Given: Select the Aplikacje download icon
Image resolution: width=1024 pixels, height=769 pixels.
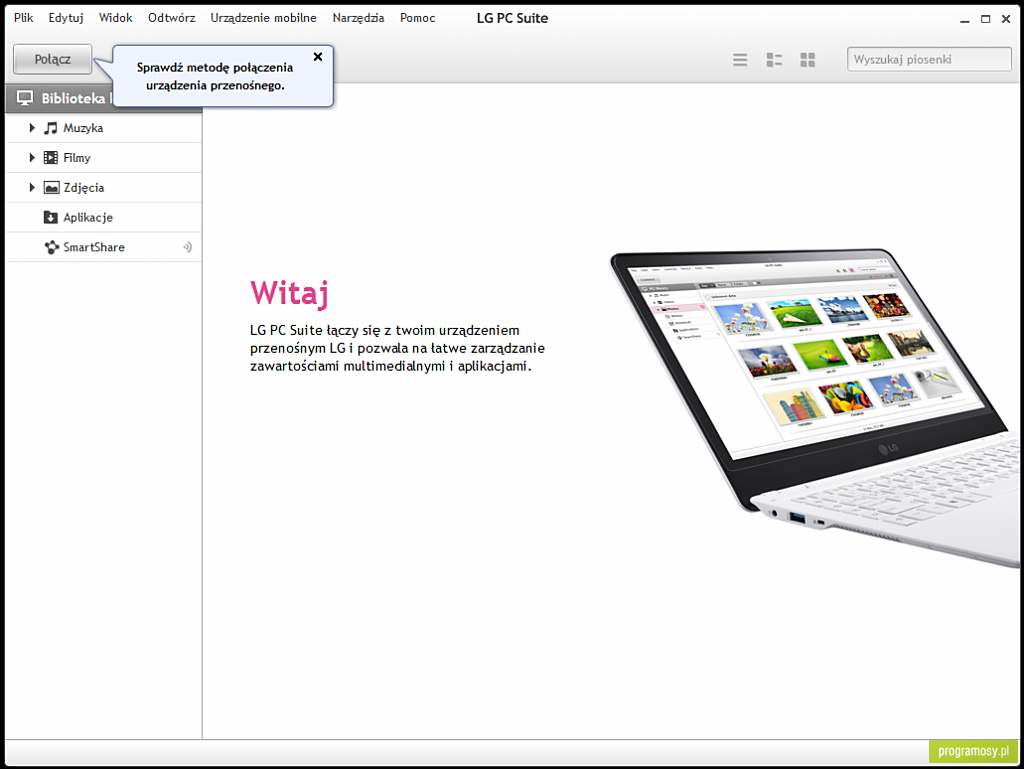Looking at the screenshot, I should 51,217.
